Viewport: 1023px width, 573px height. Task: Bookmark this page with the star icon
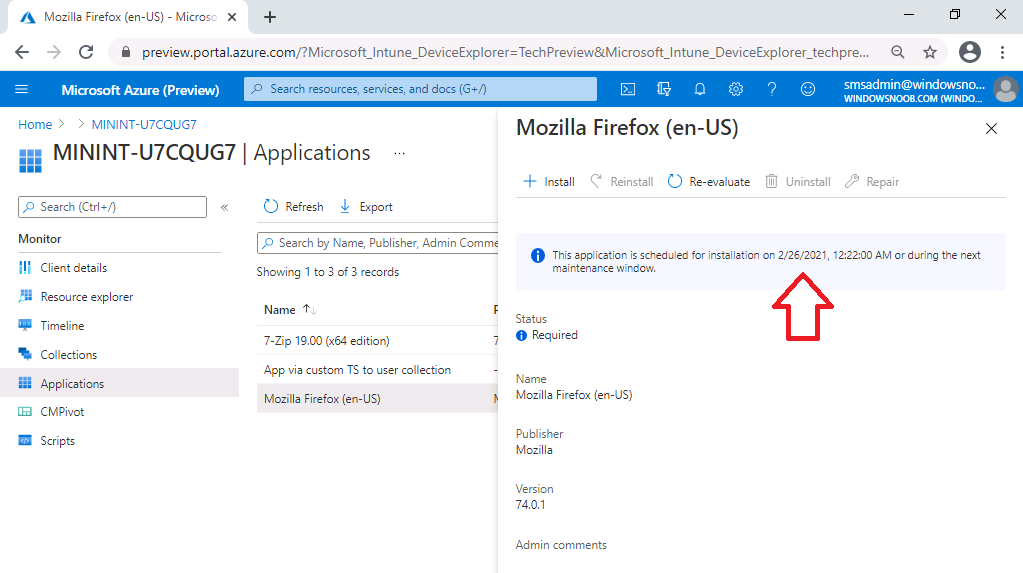coord(930,52)
